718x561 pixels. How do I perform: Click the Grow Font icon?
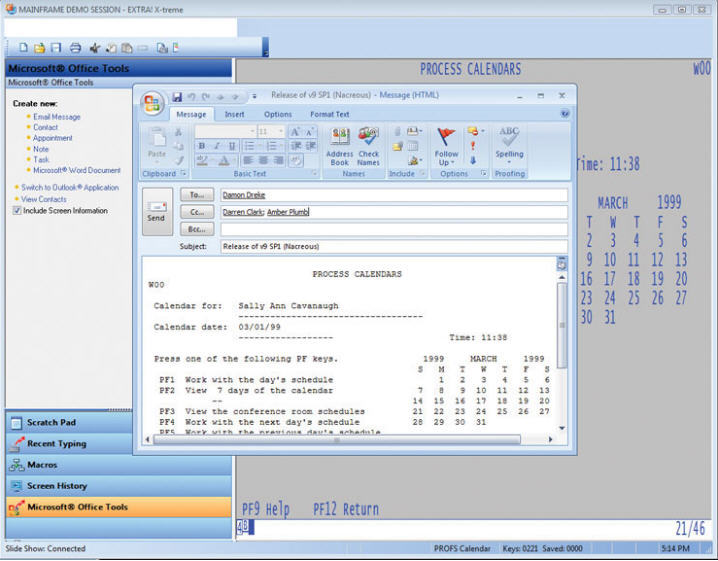pyautogui.click(x=295, y=132)
